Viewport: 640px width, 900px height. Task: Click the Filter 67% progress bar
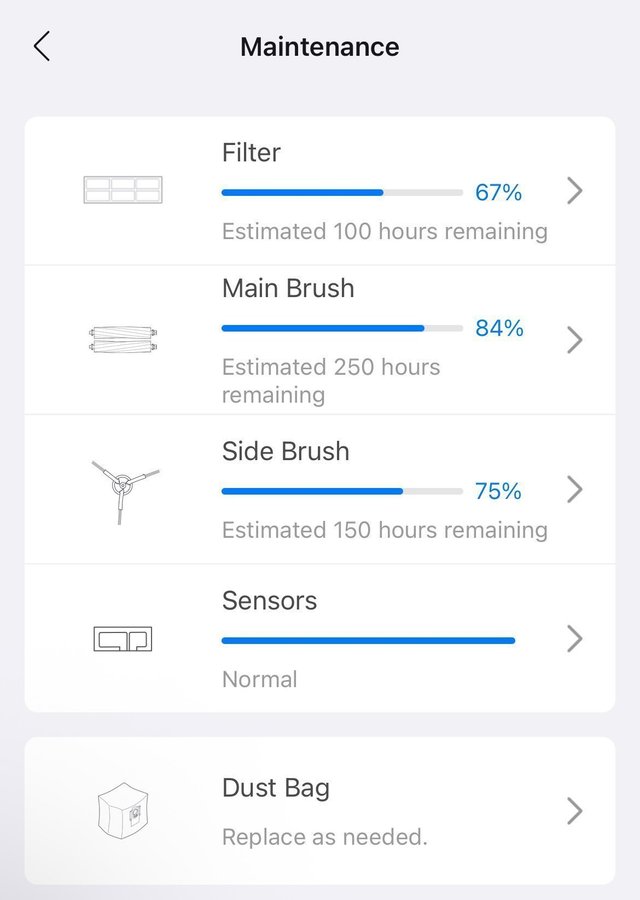click(342, 192)
